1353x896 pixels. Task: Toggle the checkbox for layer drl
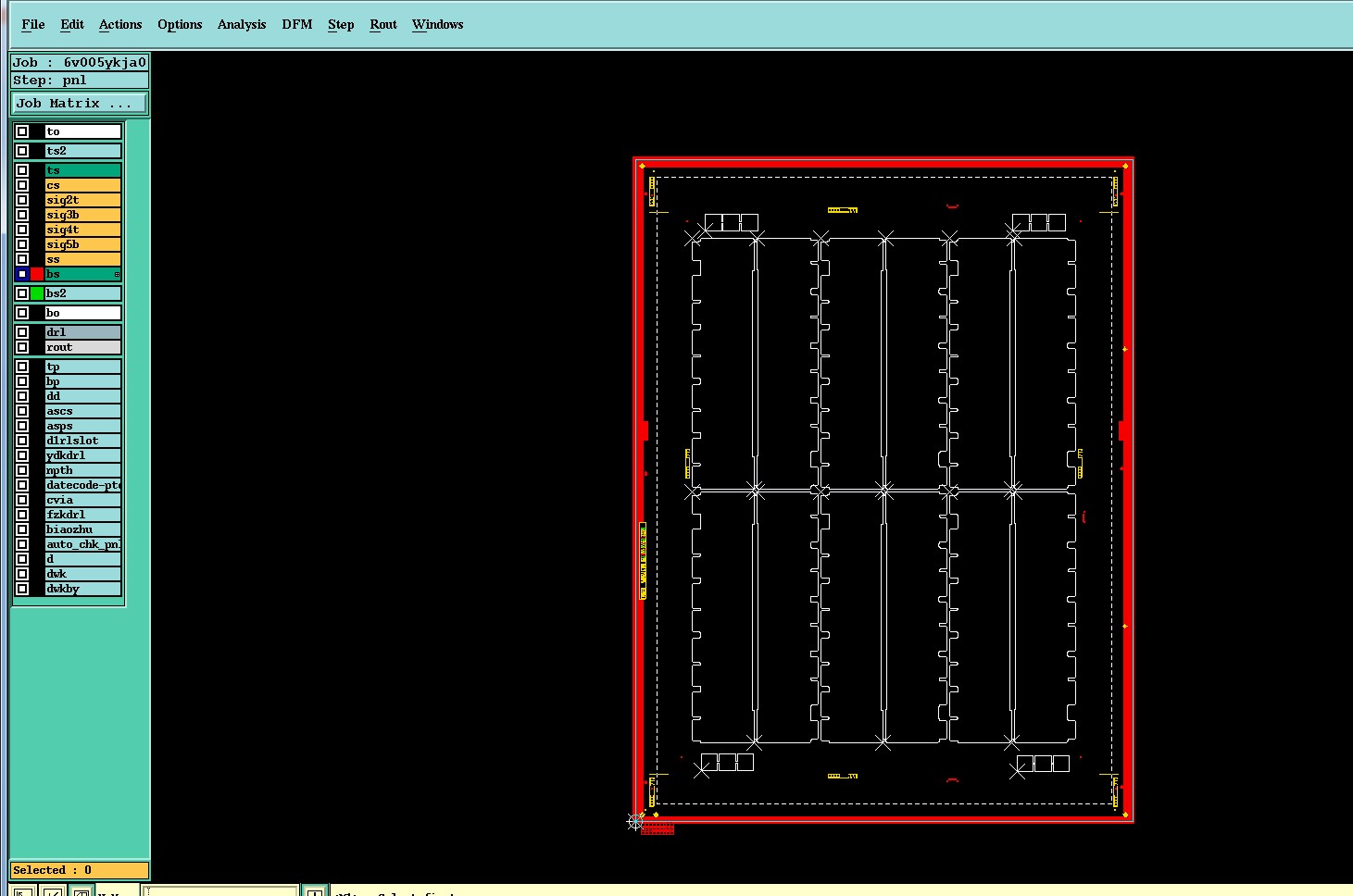coord(22,332)
